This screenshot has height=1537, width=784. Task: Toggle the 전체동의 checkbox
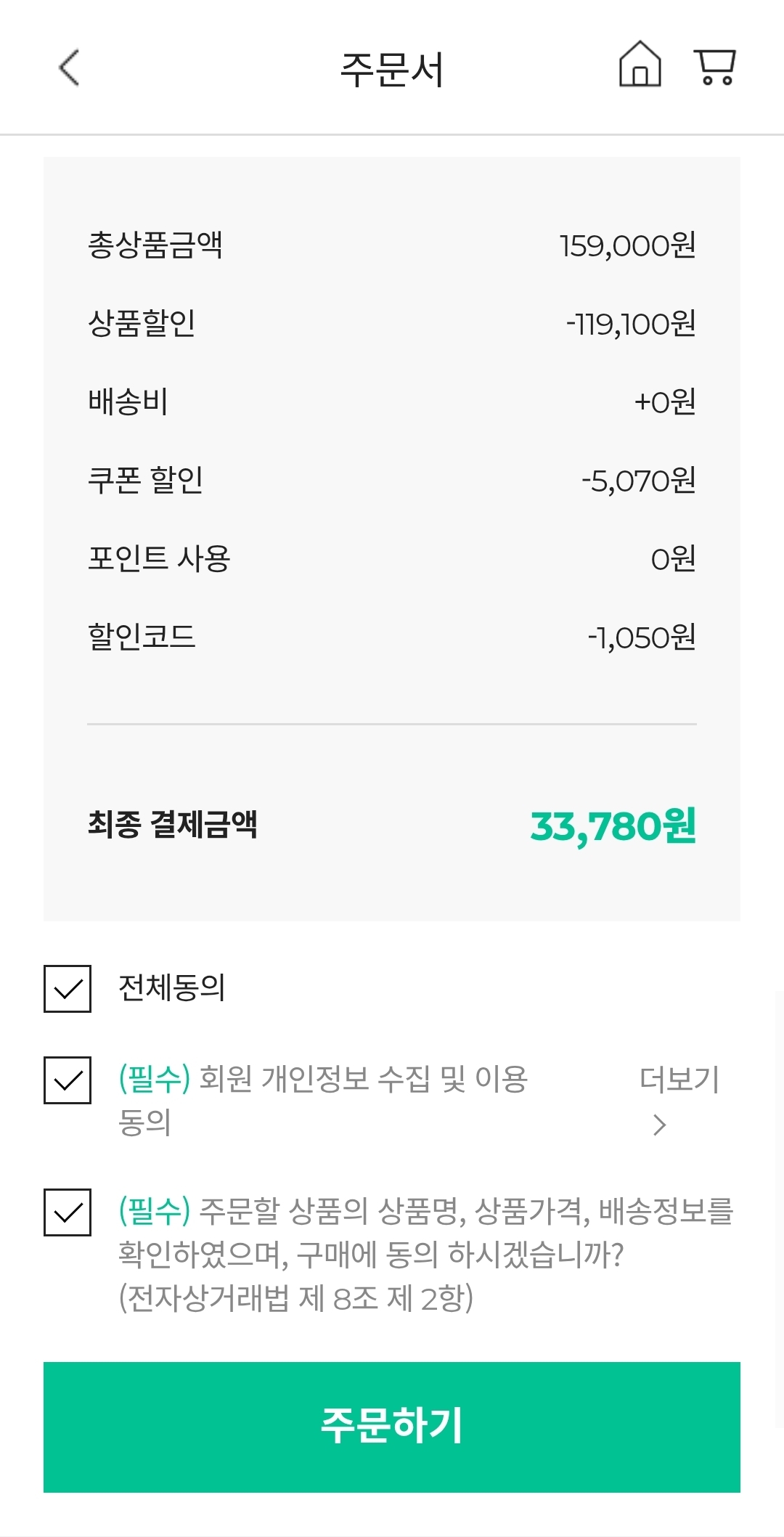tap(68, 988)
